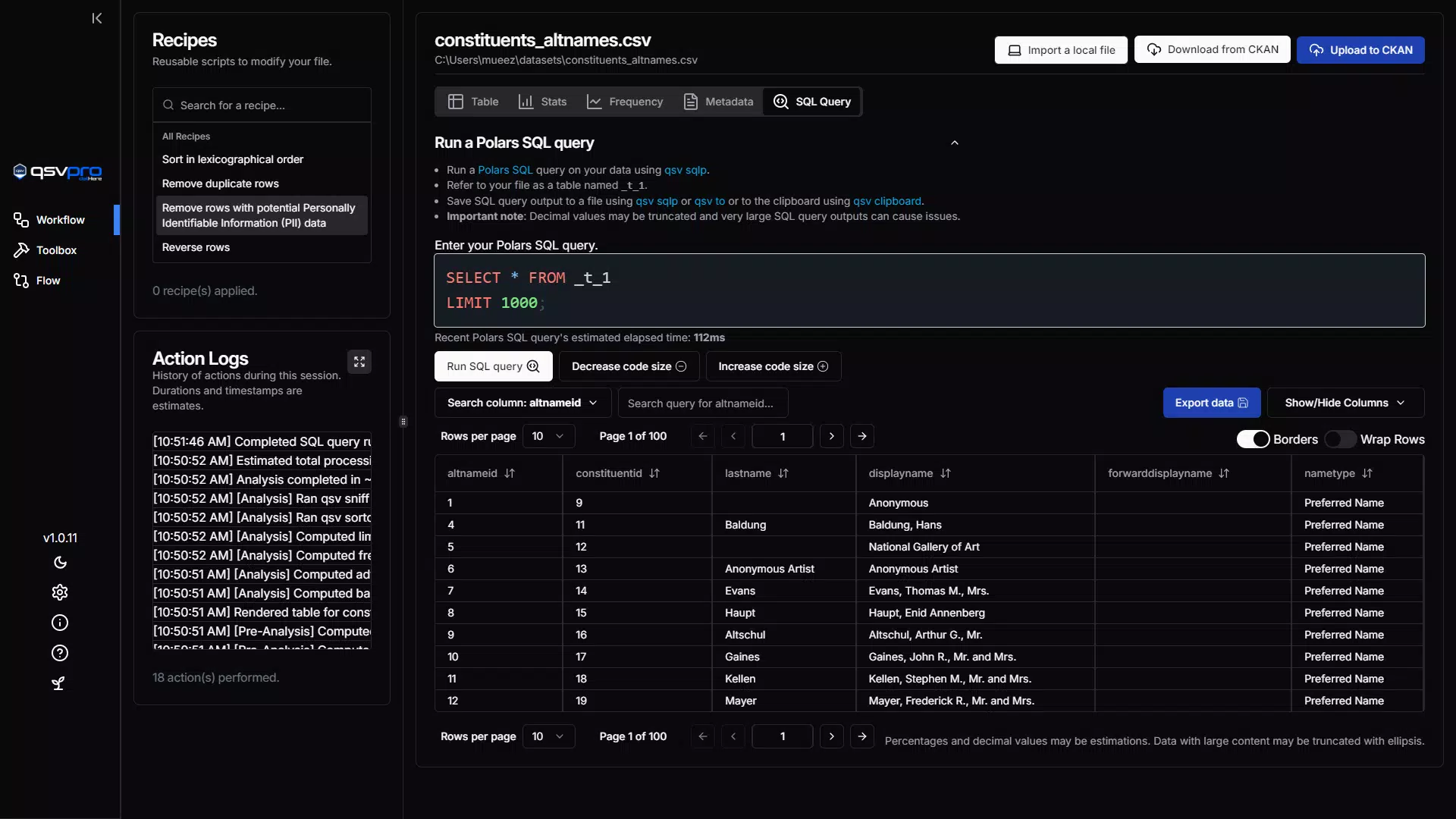Sort by altnameid column
This screenshot has width=1456, height=819.
pos(510,473)
